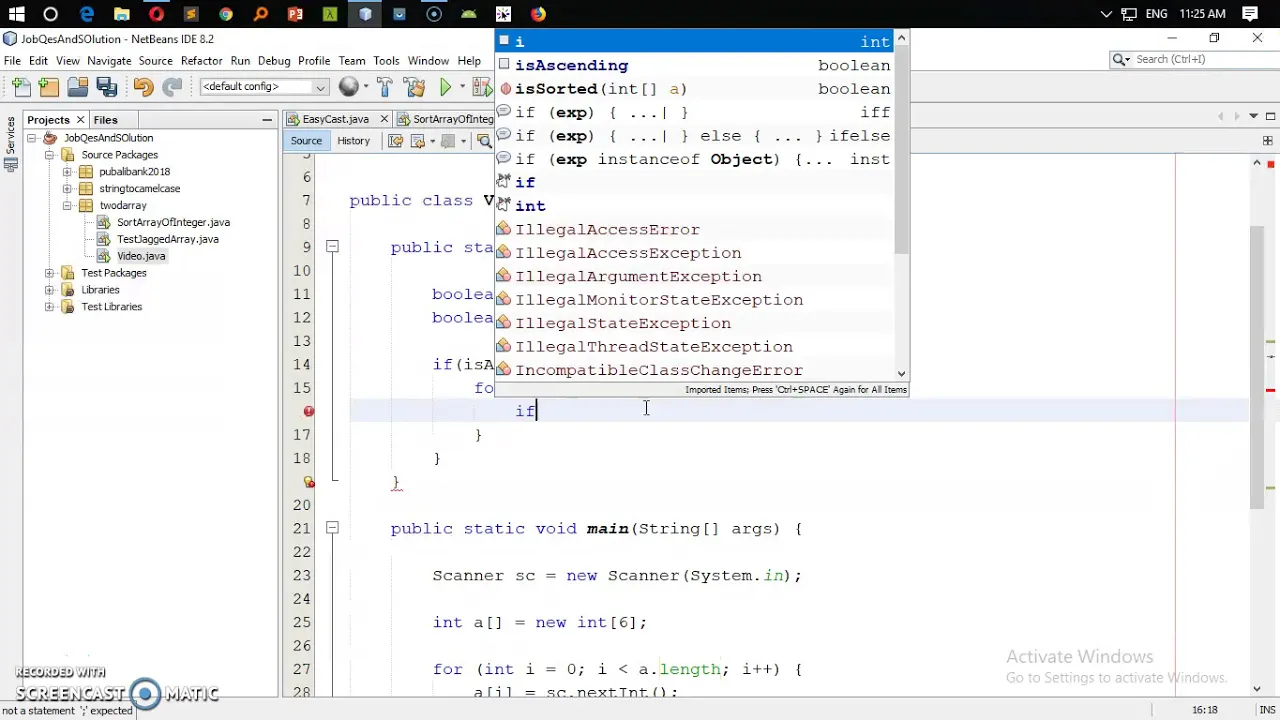The height and width of the screenshot is (720, 1280).
Task: Open the Tools menu
Action: (x=386, y=61)
